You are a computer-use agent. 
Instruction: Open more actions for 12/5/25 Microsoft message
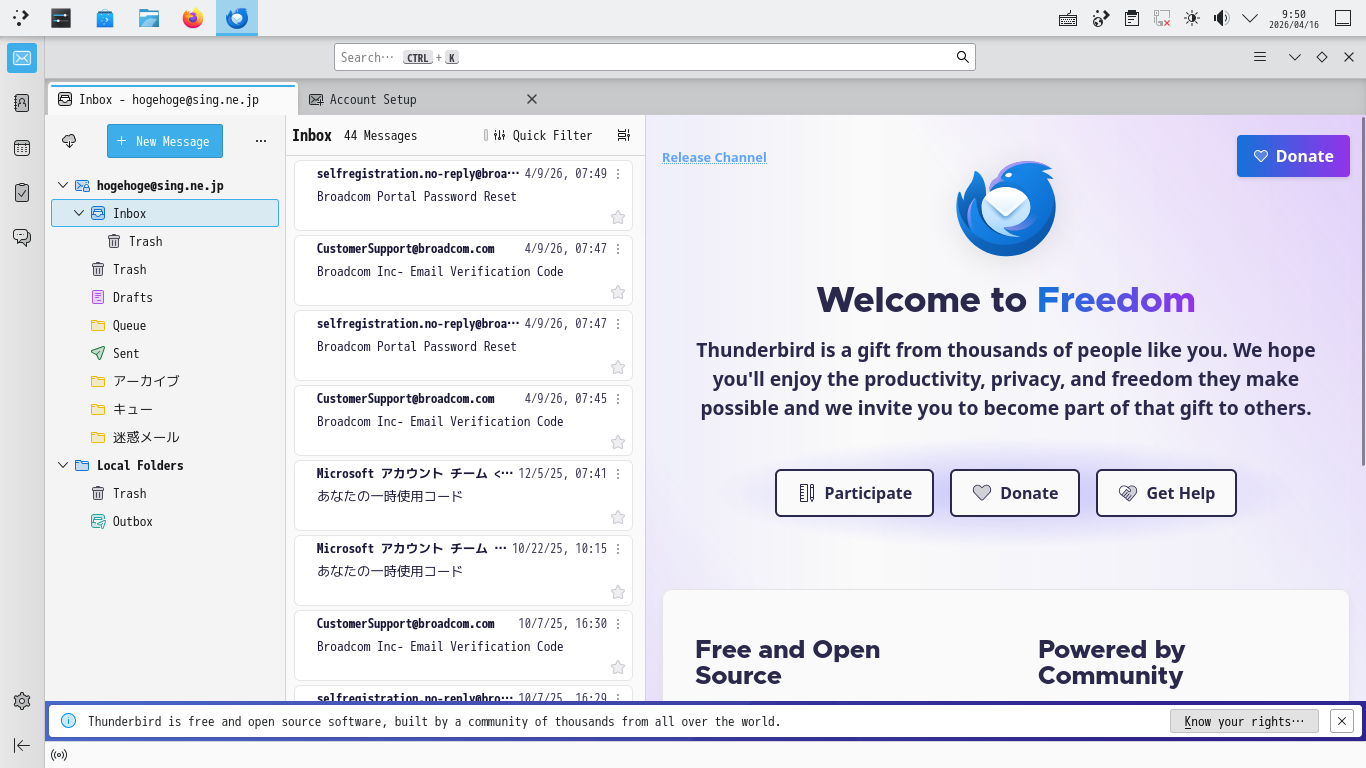(x=618, y=474)
